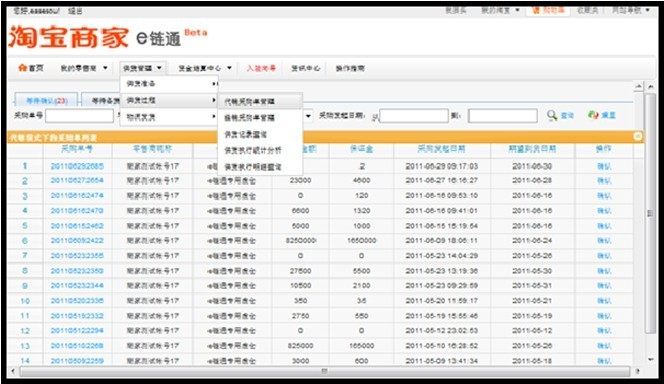Open the order number link in row 13

[x=77, y=346]
